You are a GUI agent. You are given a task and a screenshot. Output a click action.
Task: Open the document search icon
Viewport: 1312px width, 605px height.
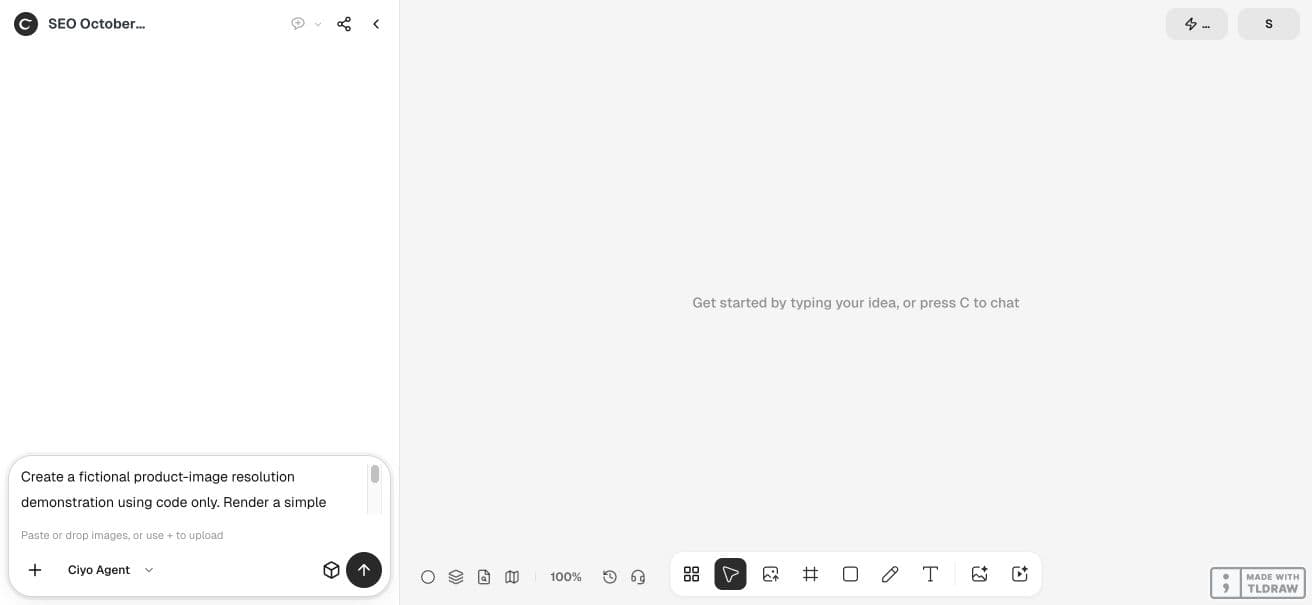pyautogui.click(x=484, y=577)
